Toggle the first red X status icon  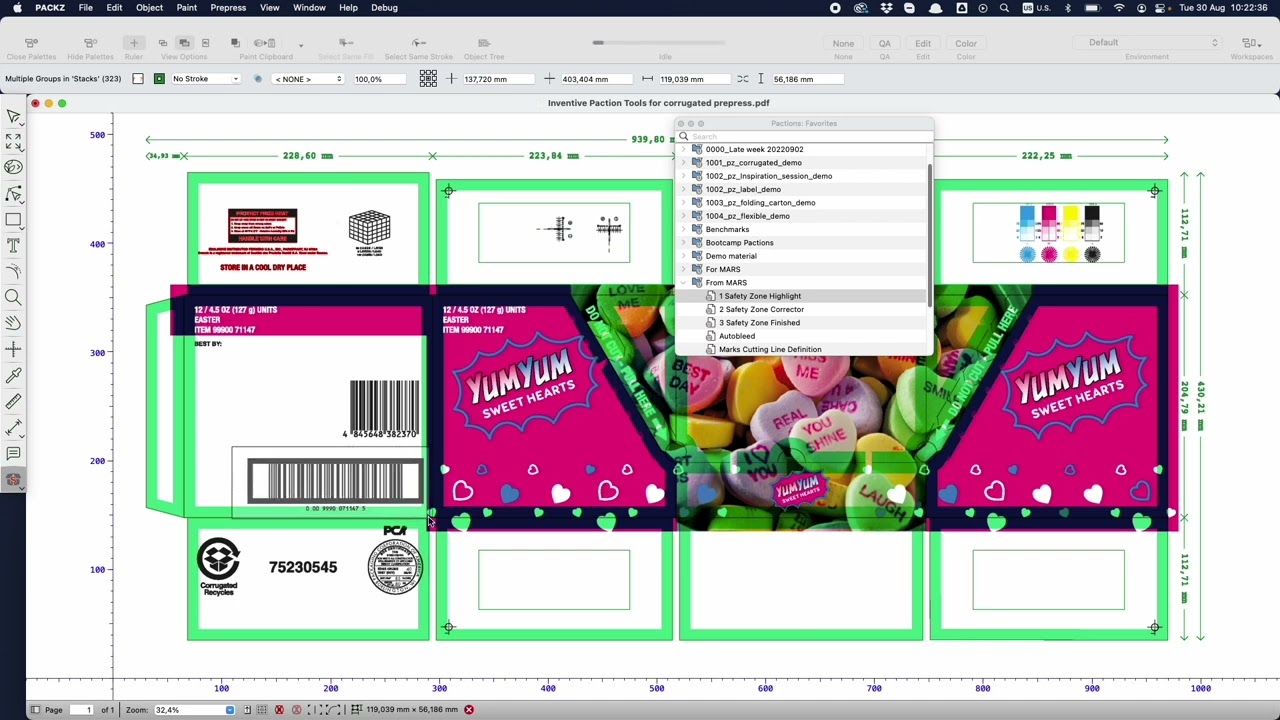pyautogui.click(x=279, y=710)
